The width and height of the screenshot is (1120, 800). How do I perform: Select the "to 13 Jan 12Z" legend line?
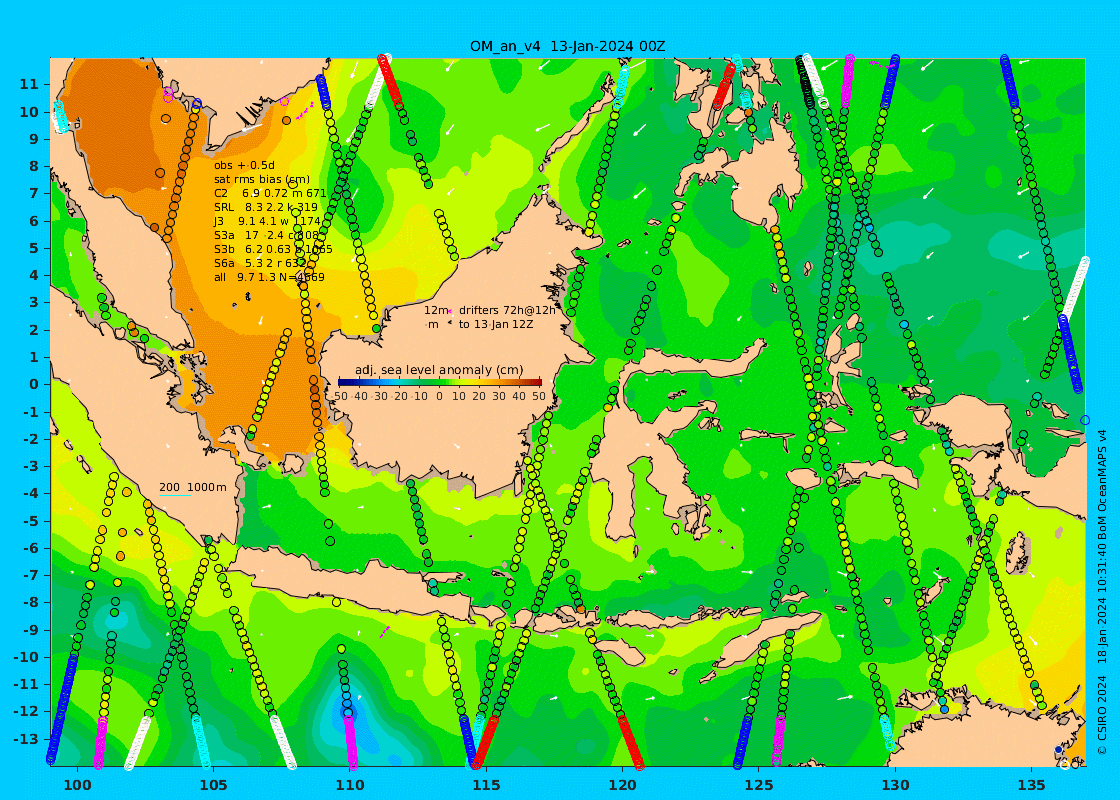pyautogui.click(x=496, y=324)
